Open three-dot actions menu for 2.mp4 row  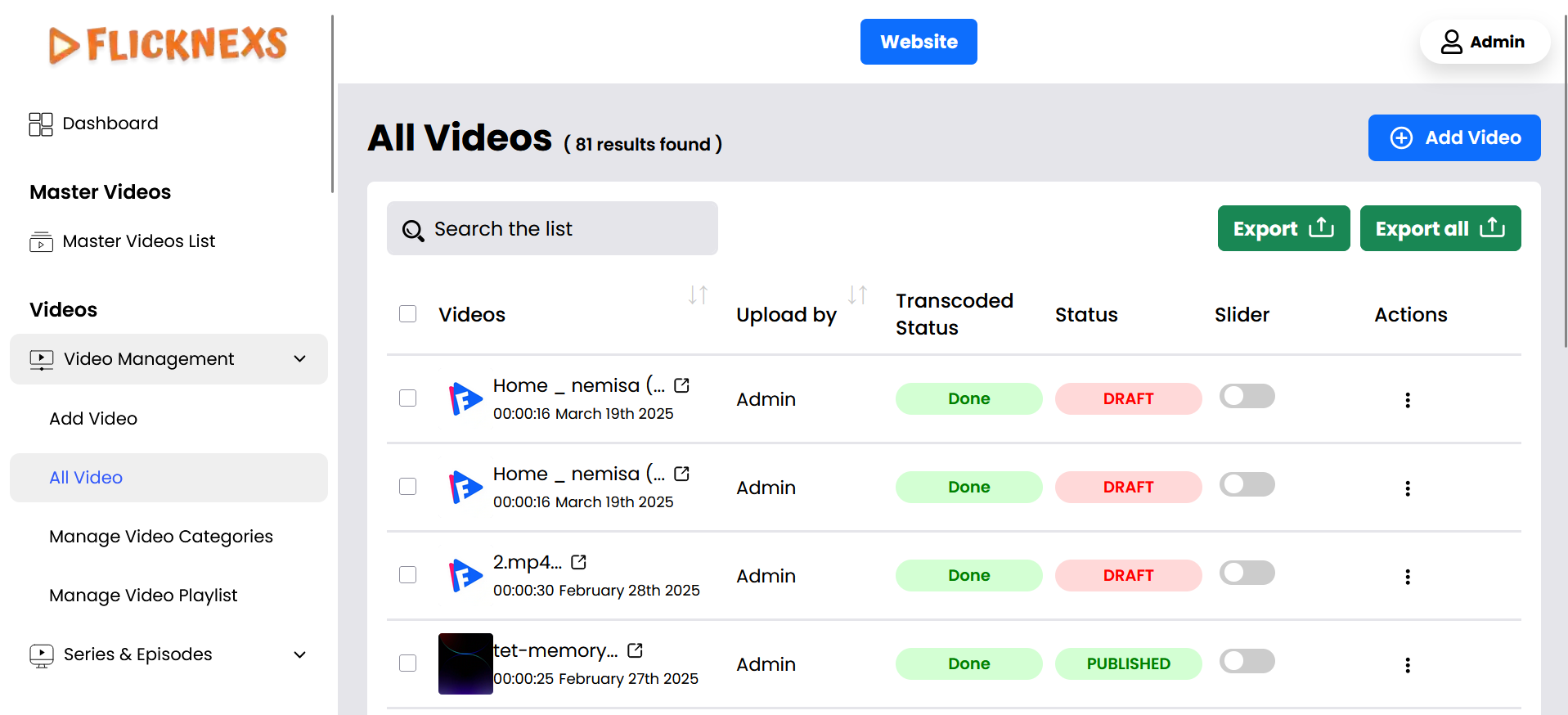pyautogui.click(x=1407, y=577)
